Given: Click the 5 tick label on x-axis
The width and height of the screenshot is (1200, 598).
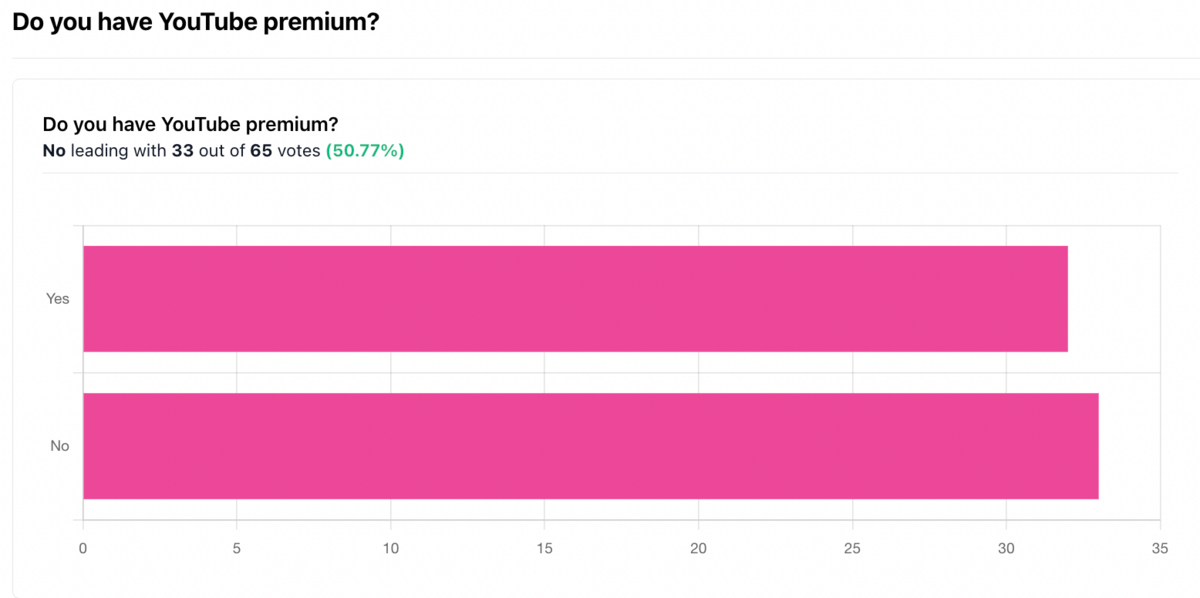Looking at the screenshot, I should click(237, 549).
